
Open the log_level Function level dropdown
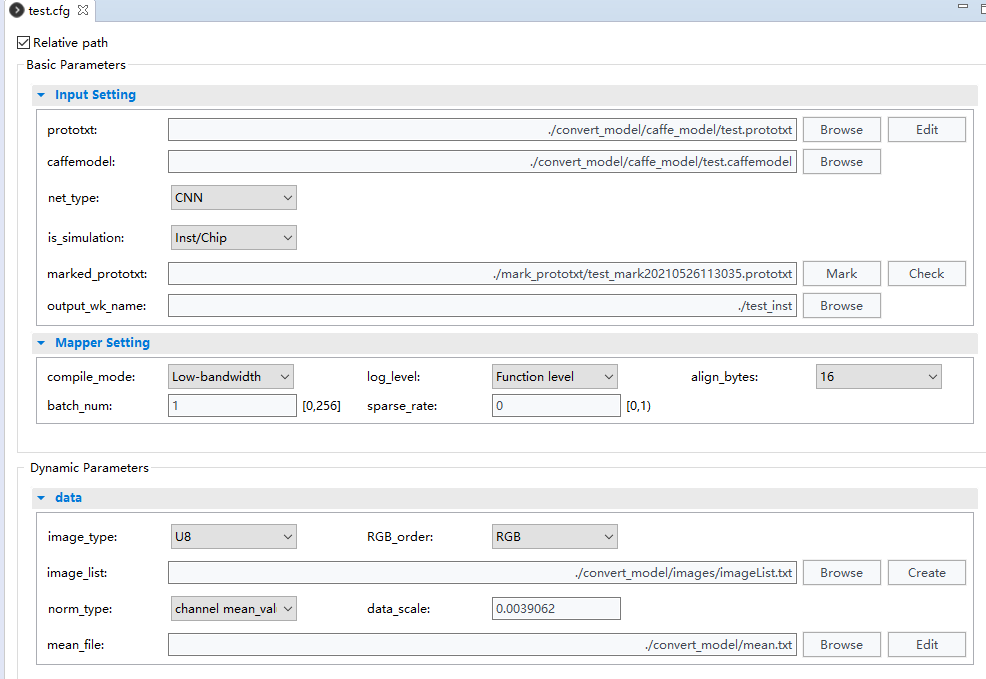[x=555, y=377]
